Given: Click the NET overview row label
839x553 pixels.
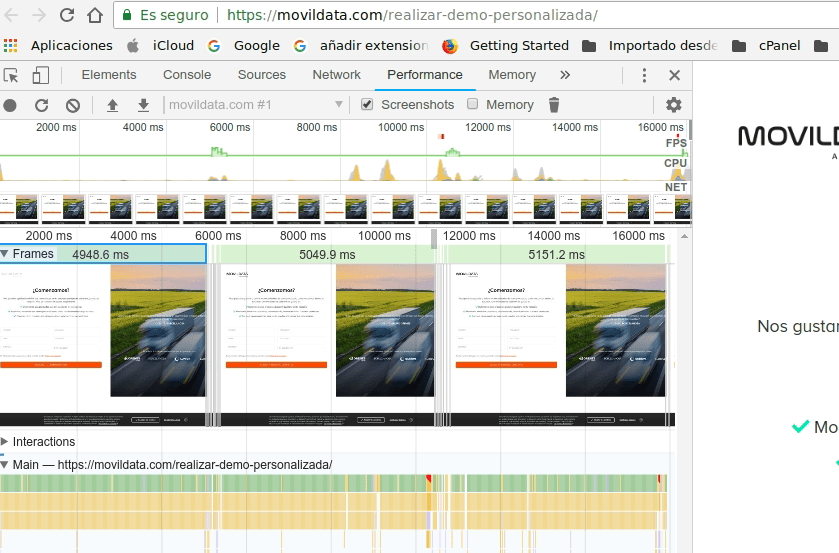Looking at the screenshot, I should pyautogui.click(x=676, y=187).
